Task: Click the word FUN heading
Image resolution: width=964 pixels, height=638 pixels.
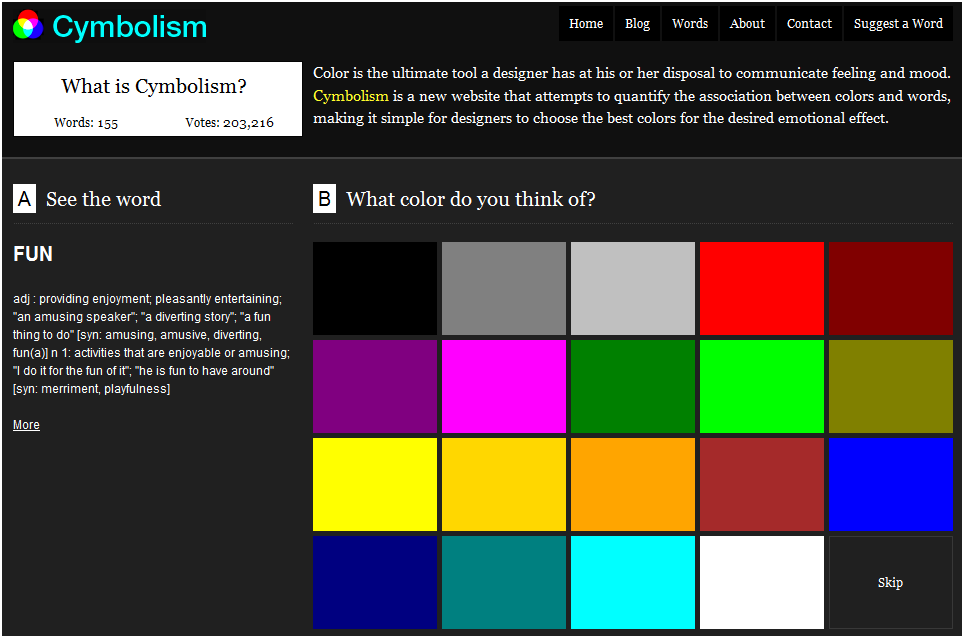Action: pos(33,254)
